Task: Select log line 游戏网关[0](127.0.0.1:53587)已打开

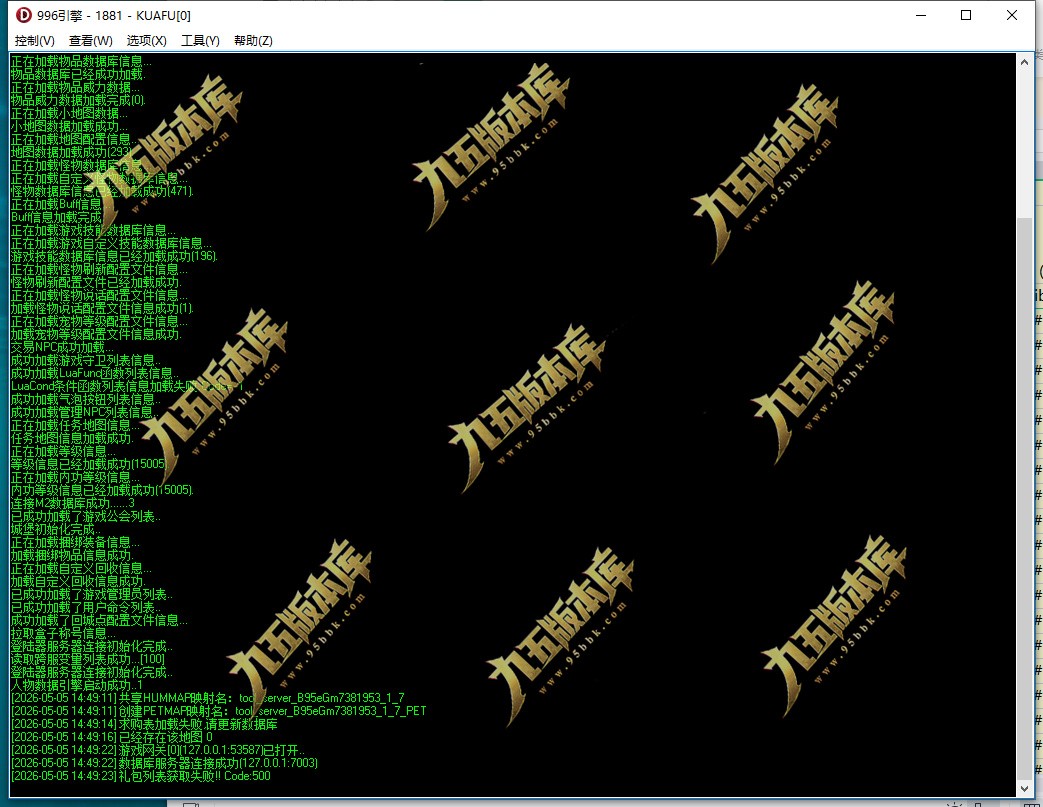Action: coord(158,750)
